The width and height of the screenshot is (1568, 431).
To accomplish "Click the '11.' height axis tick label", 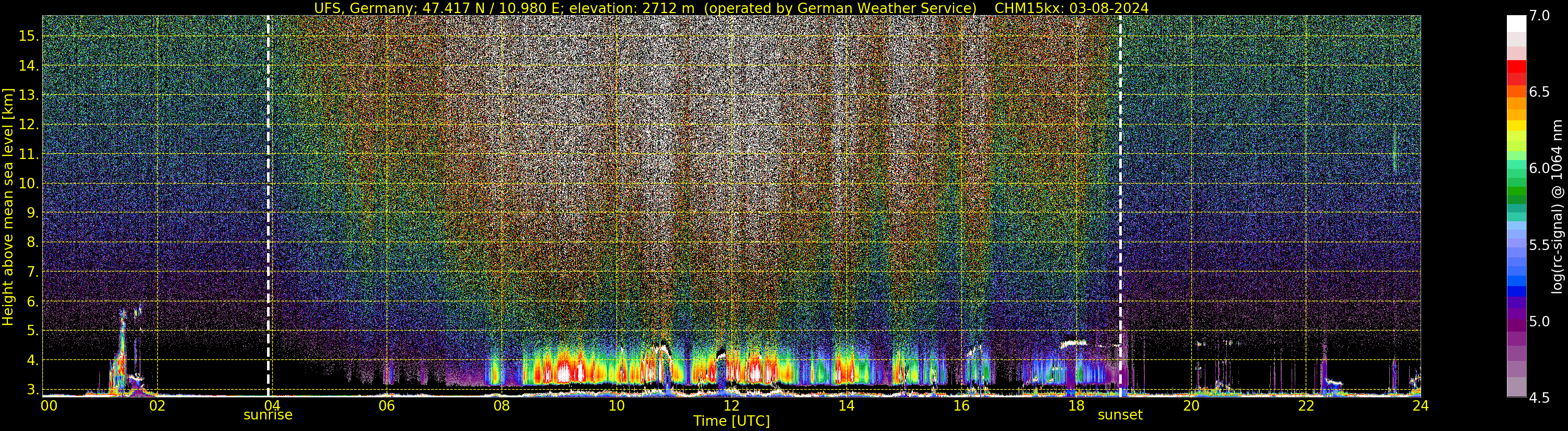I will point(29,154).
